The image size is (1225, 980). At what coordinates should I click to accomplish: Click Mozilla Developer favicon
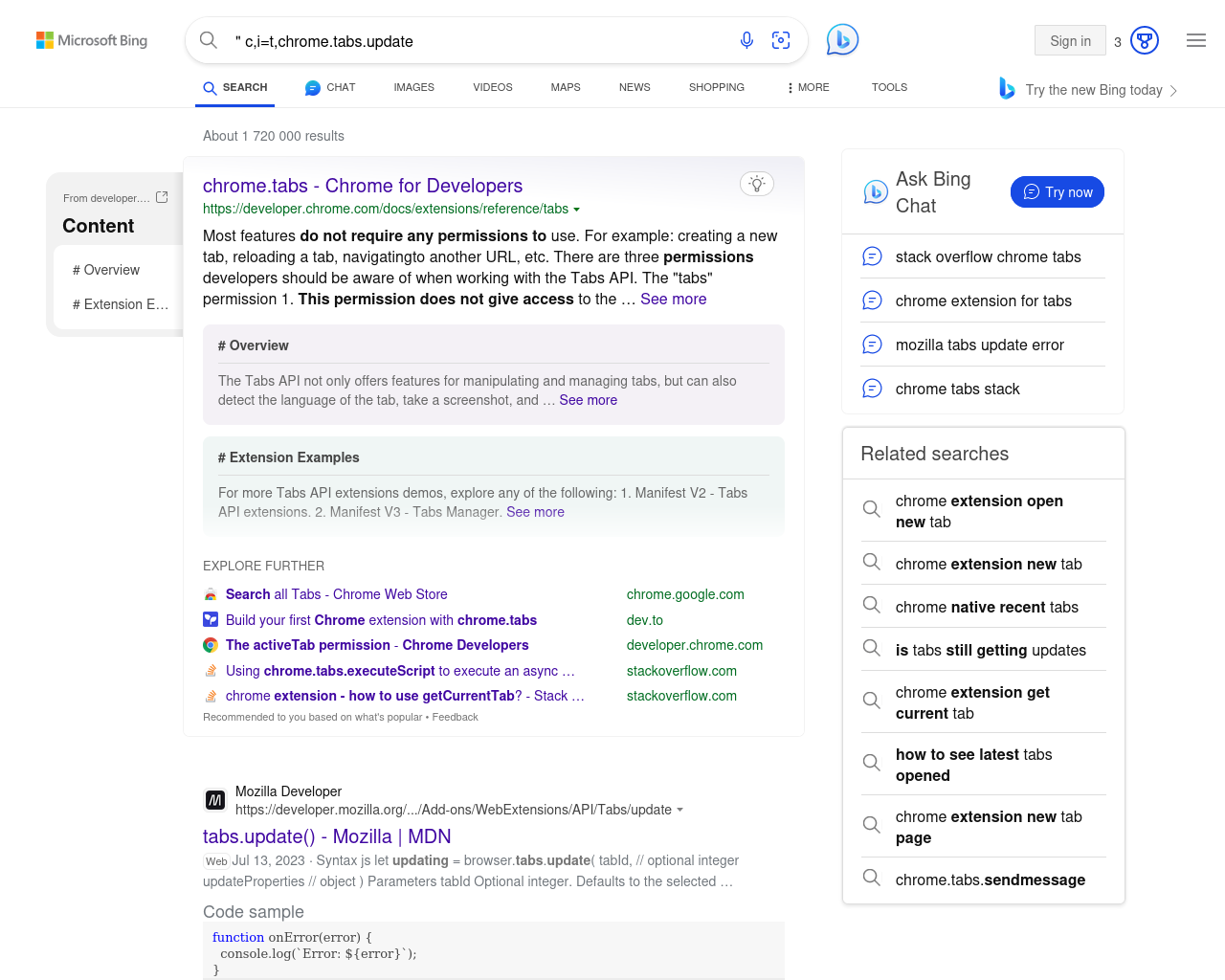coord(215,800)
